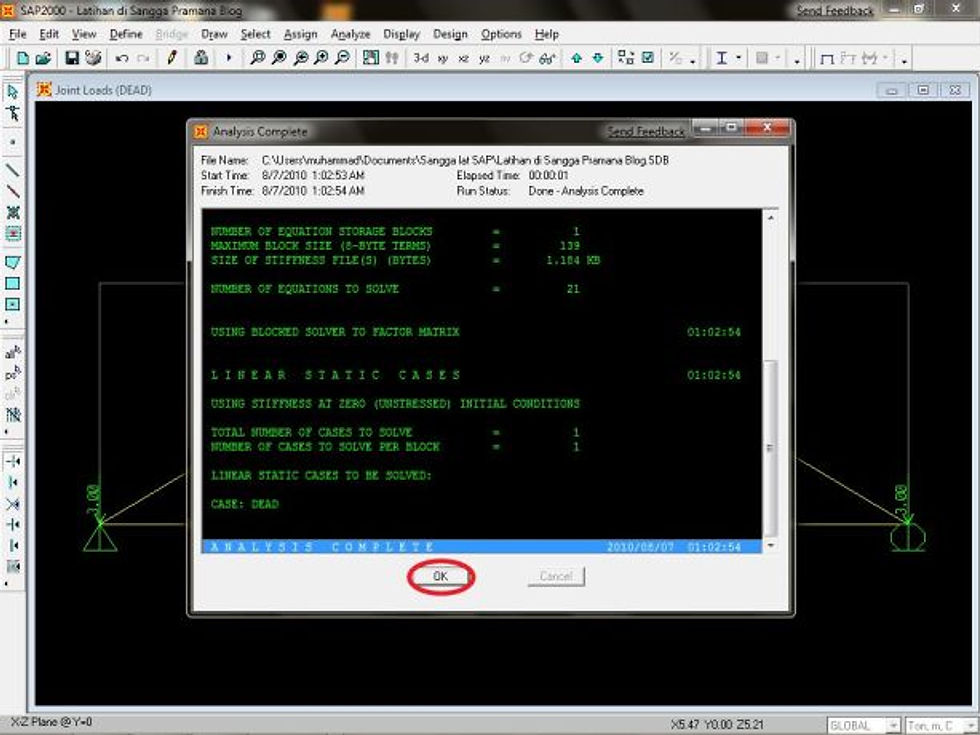Click the perspective toggle glasses icon
The height and width of the screenshot is (735, 980).
[548, 58]
